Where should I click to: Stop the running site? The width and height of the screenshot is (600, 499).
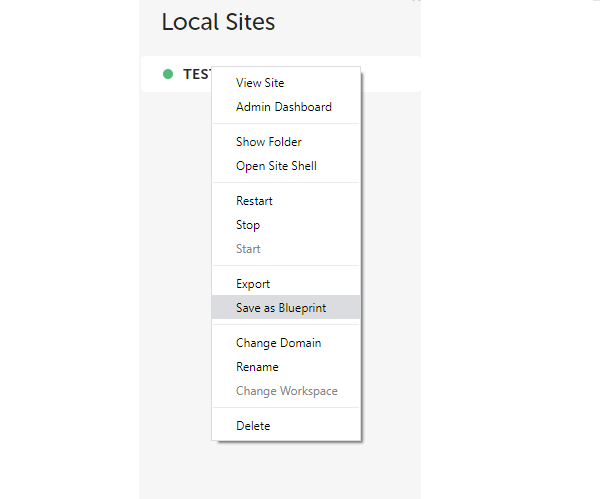tap(248, 225)
